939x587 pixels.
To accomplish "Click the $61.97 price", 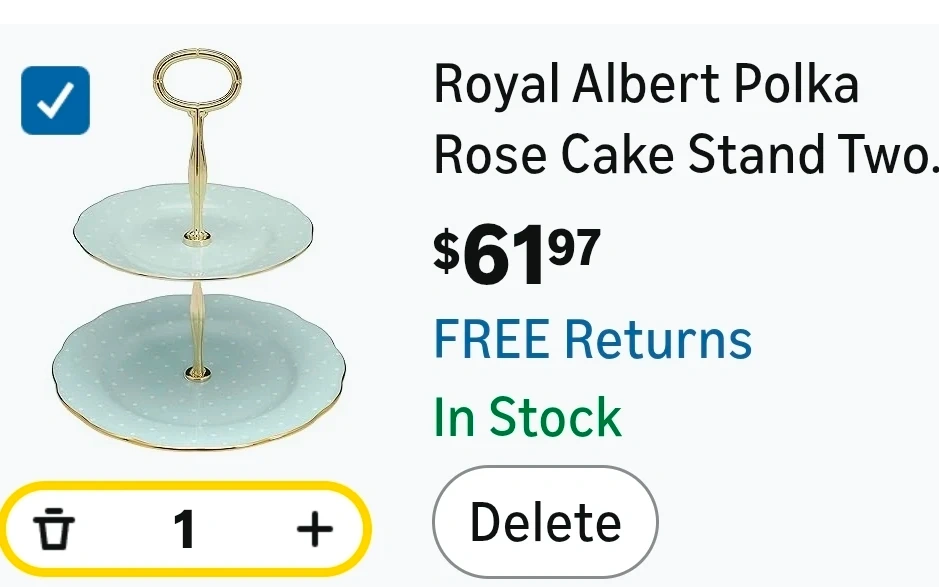I will click(517, 253).
